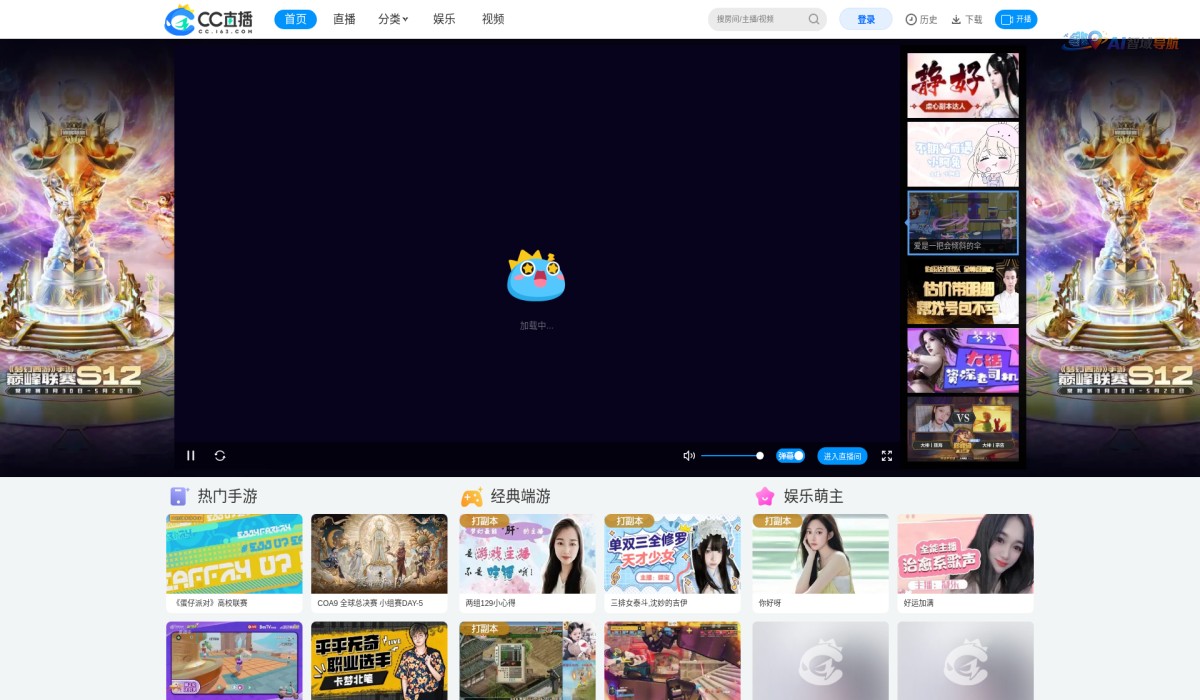Screen dimensions: 1200x700
Task: Click the magnifier icon to search
Action: pos(813,18)
